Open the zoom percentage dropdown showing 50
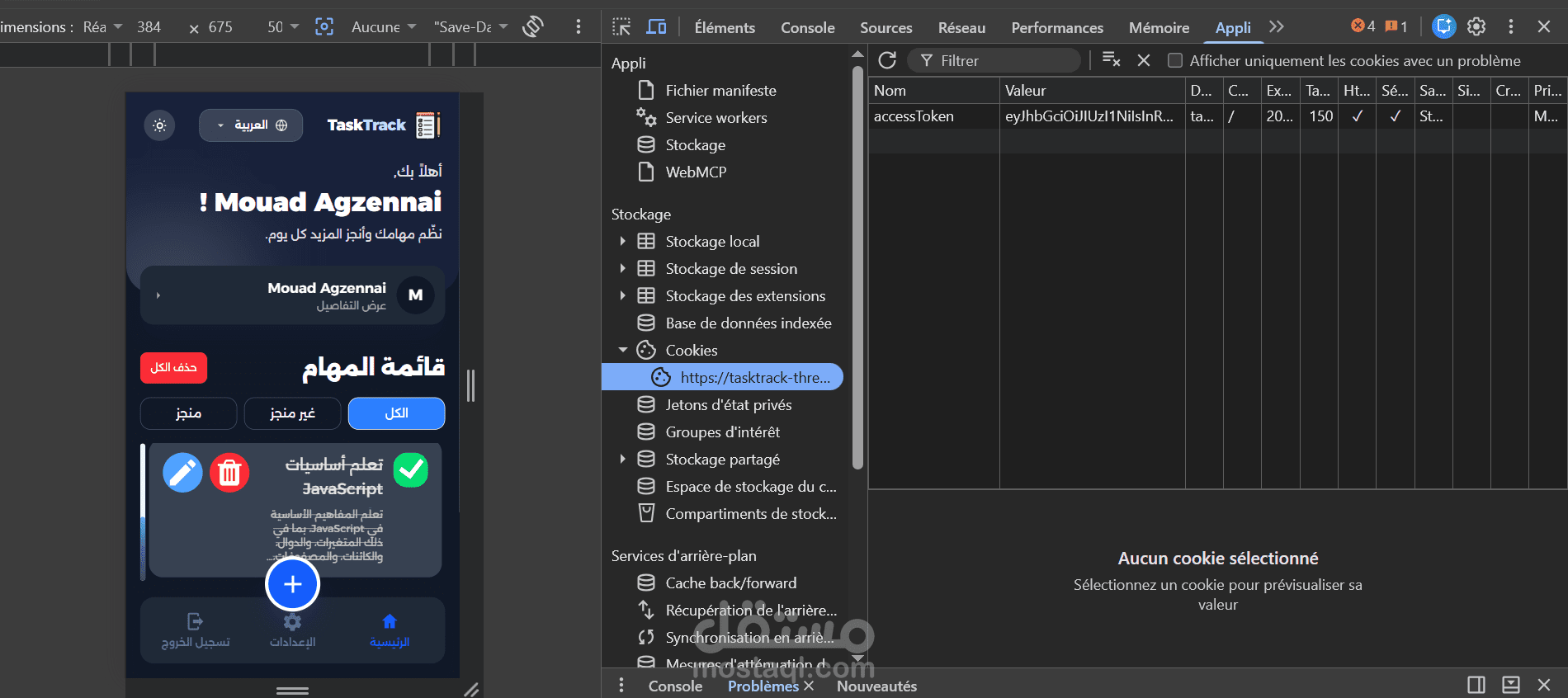1568x698 pixels. click(283, 27)
